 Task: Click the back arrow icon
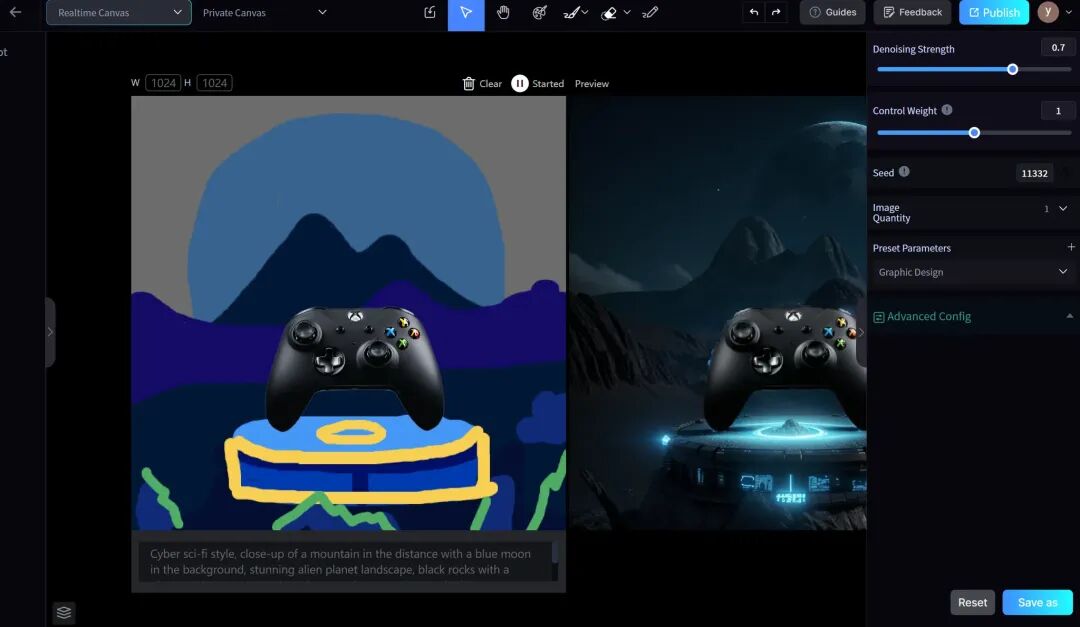click(15, 12)
